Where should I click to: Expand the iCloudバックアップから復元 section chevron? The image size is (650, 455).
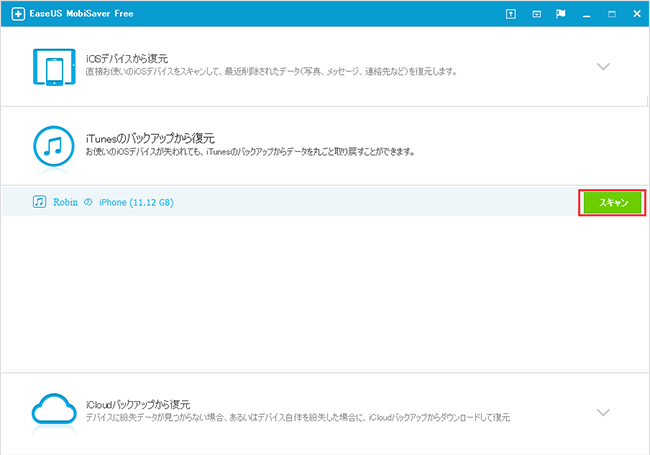click(603, 412)
